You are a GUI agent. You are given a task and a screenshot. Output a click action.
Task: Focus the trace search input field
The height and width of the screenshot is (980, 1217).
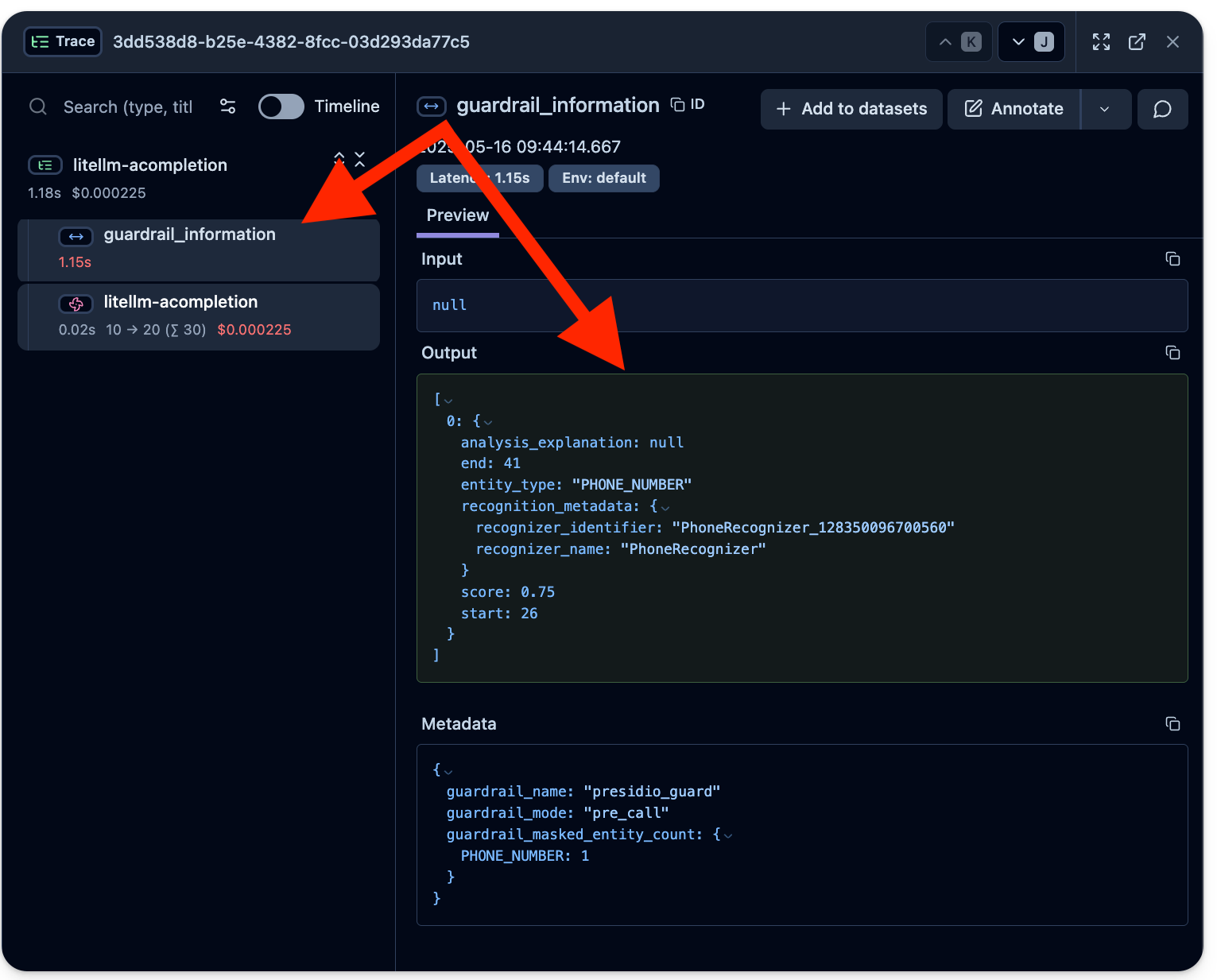[x=127, y=107]
